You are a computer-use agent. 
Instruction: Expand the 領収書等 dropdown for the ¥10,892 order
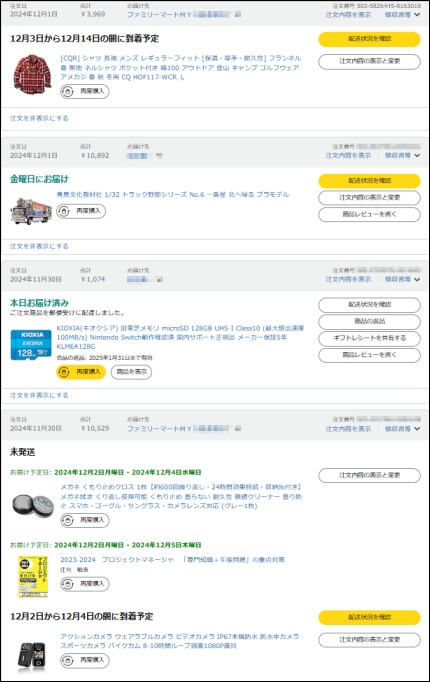[402, 155]
